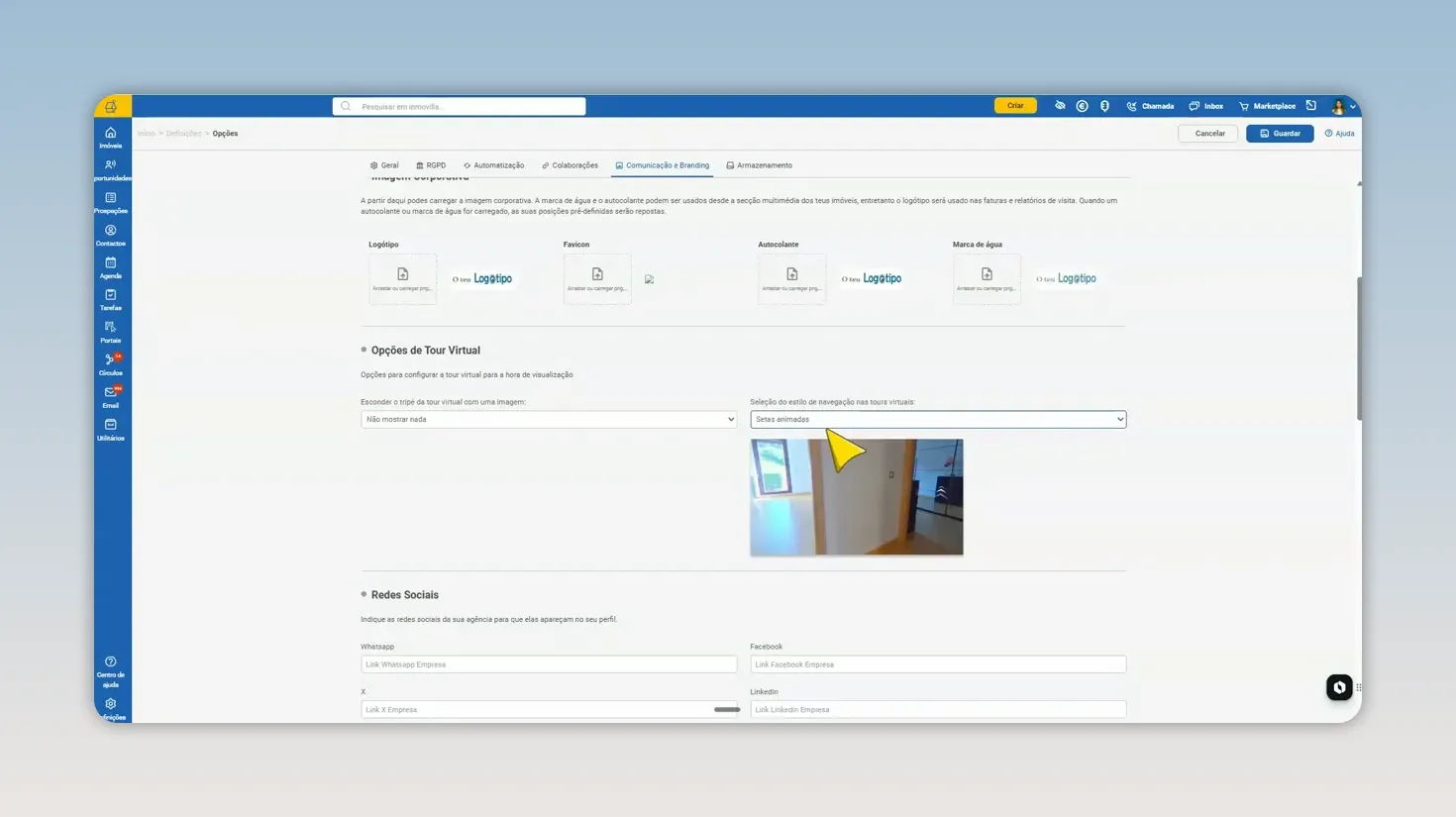Switch to the Automatização tab
The image size is (1456, 817).
[493, 165]
